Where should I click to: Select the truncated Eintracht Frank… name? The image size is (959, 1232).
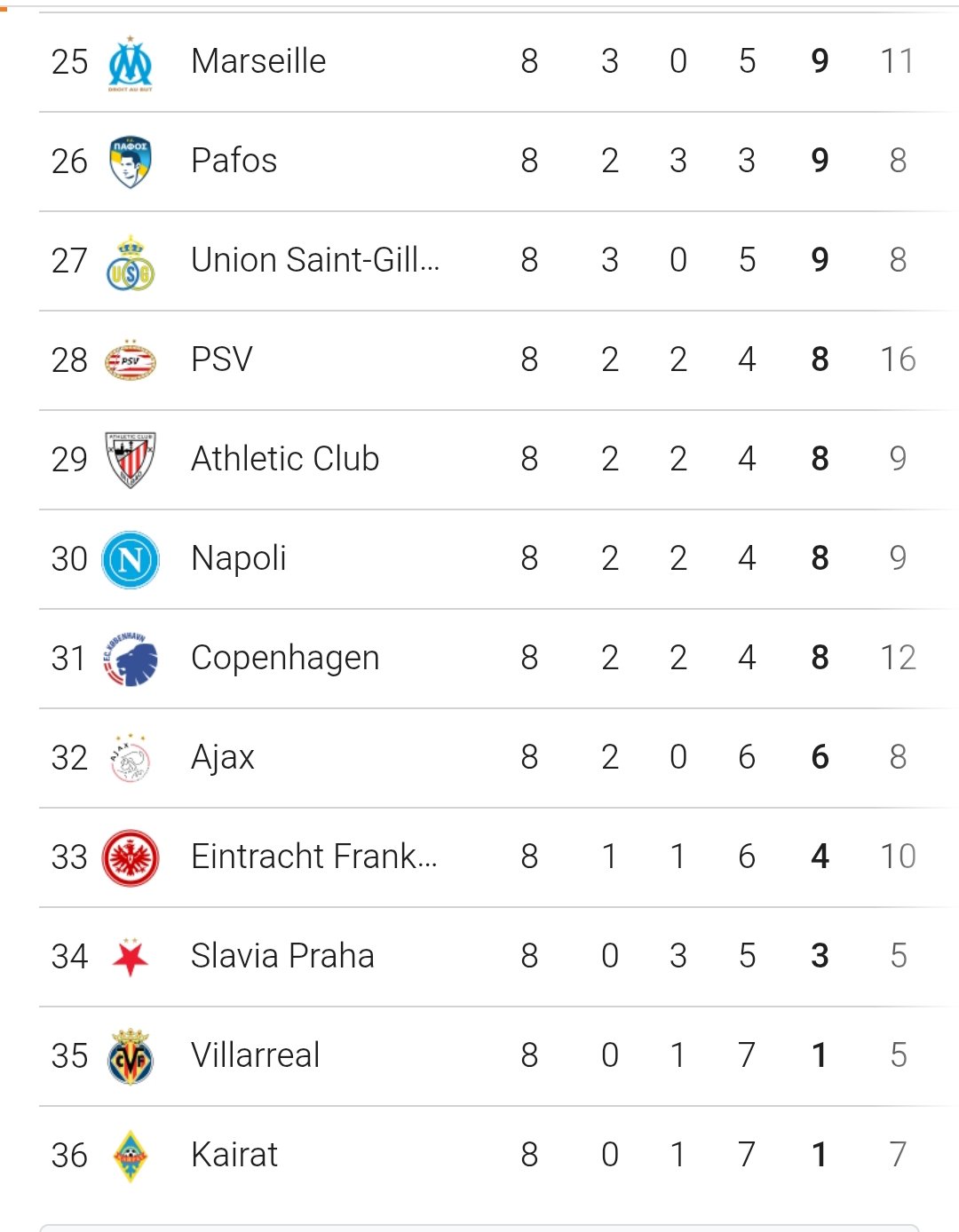(x=314, y=857)
